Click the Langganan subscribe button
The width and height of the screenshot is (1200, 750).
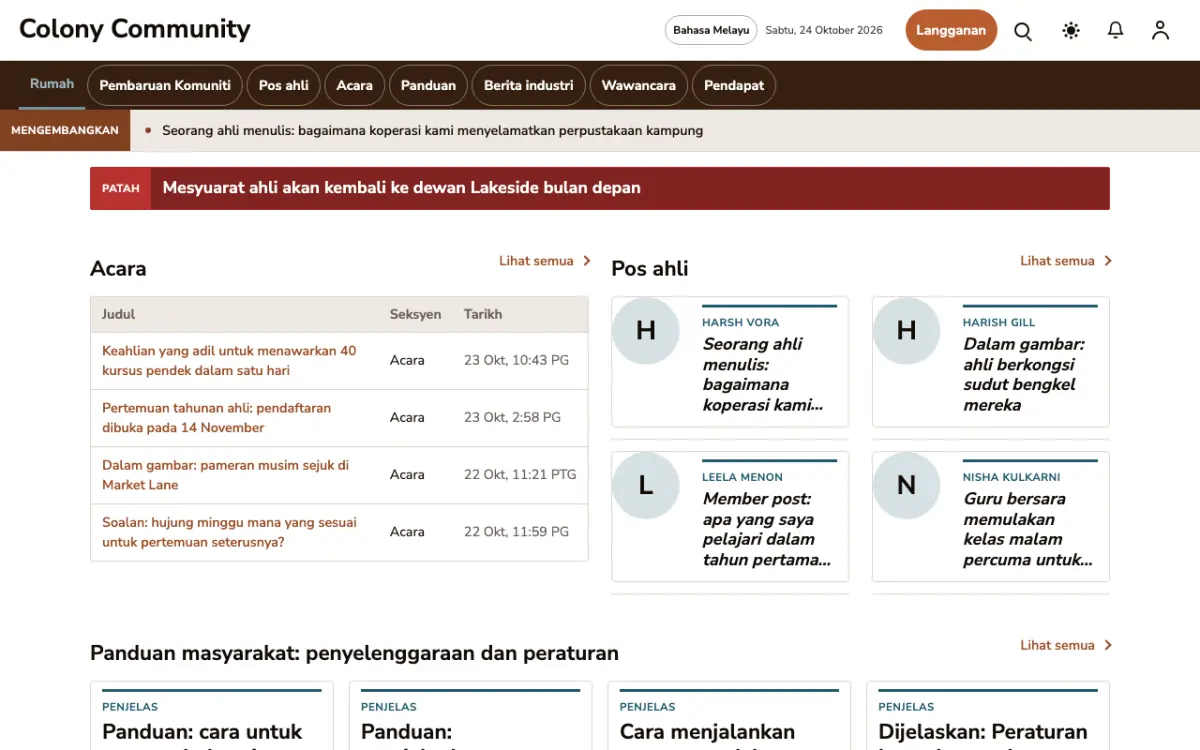point(951,30)
